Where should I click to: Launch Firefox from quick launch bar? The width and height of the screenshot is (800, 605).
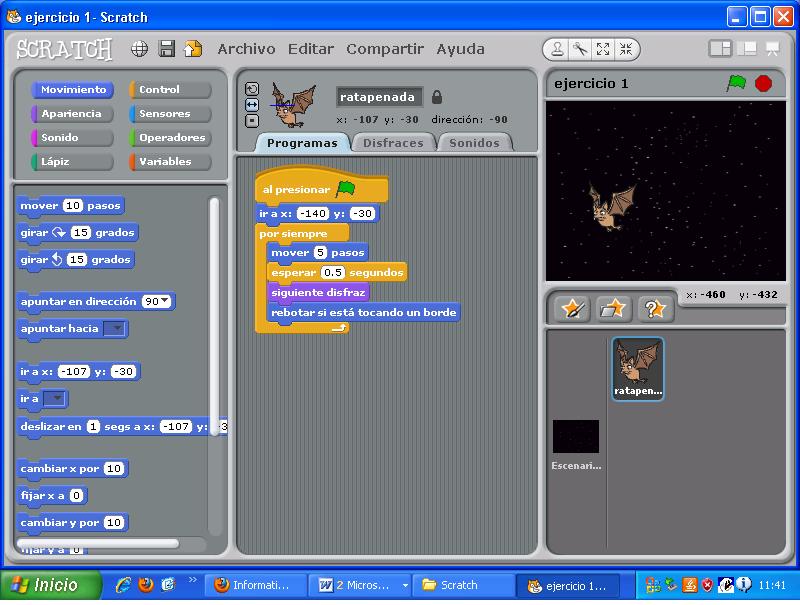click(x=146, y=585)
